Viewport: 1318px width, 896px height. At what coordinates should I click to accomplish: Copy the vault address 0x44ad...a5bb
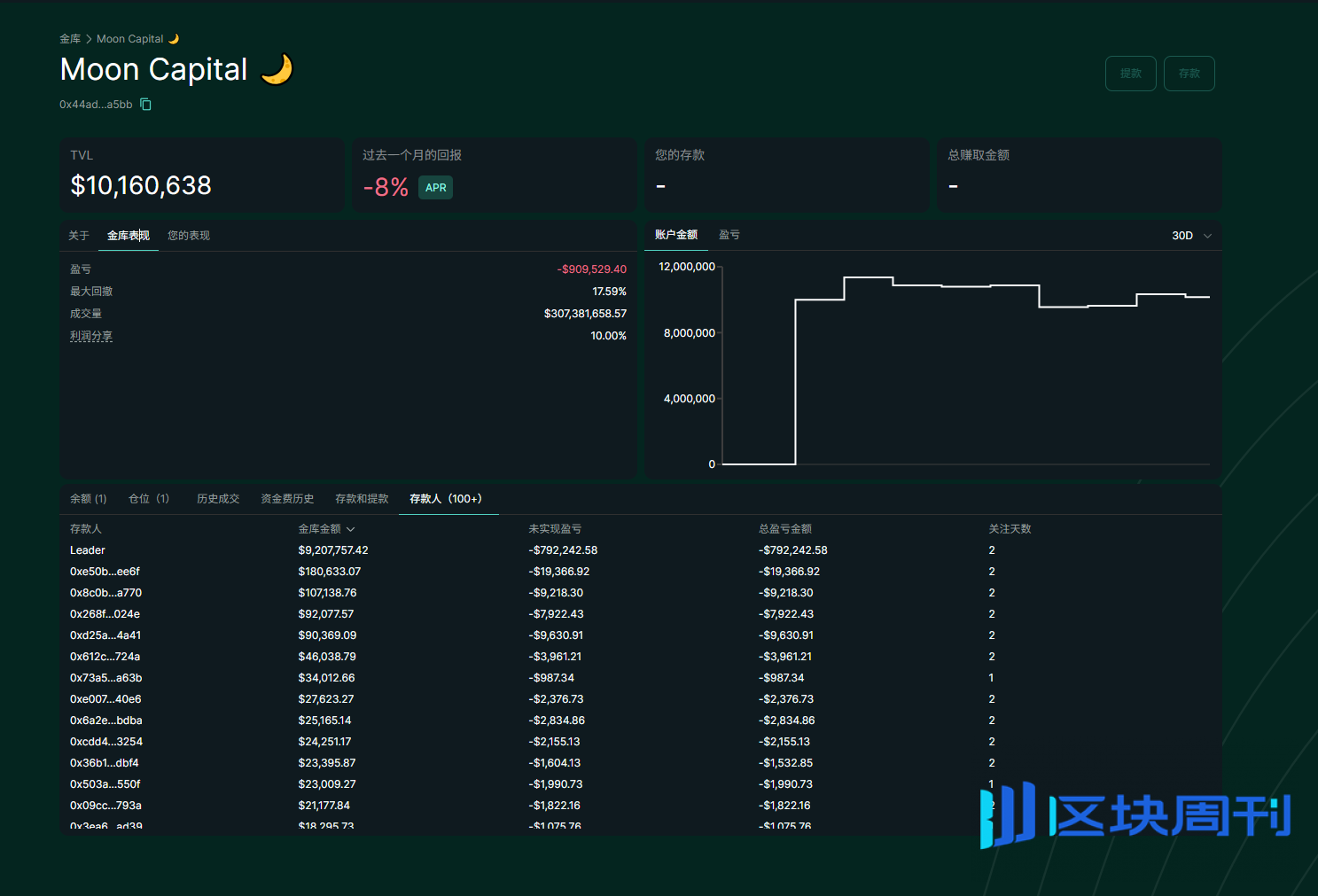[x=146, y=105]
